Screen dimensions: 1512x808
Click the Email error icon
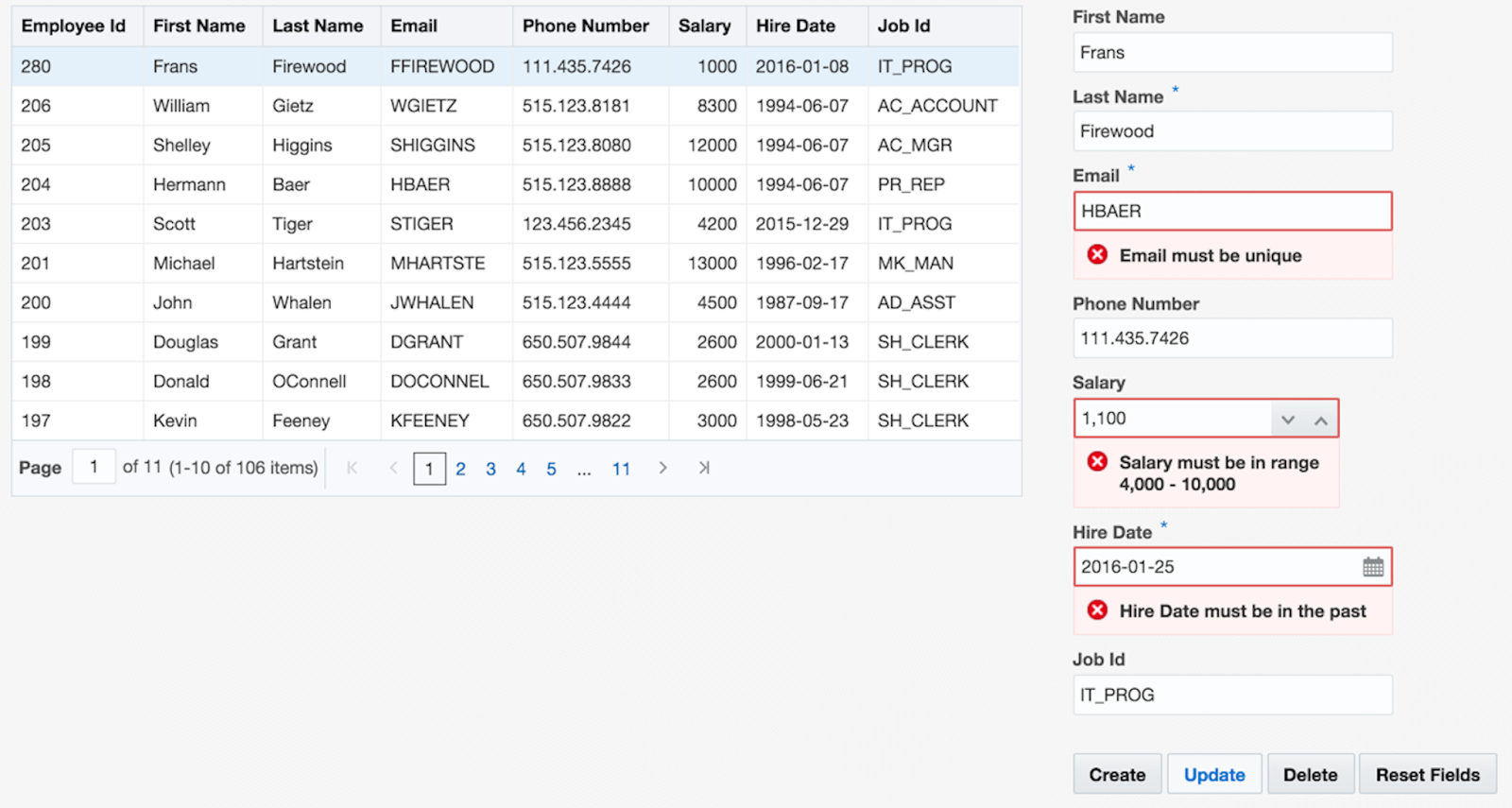1097,254
